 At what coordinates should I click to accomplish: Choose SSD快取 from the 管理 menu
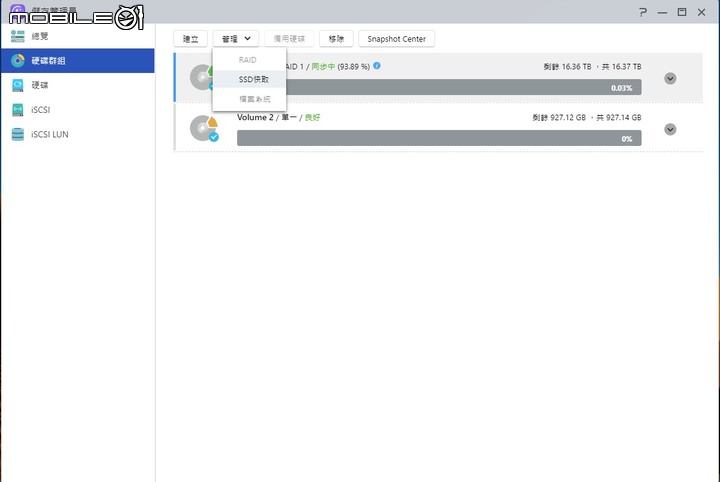[249, 79]
